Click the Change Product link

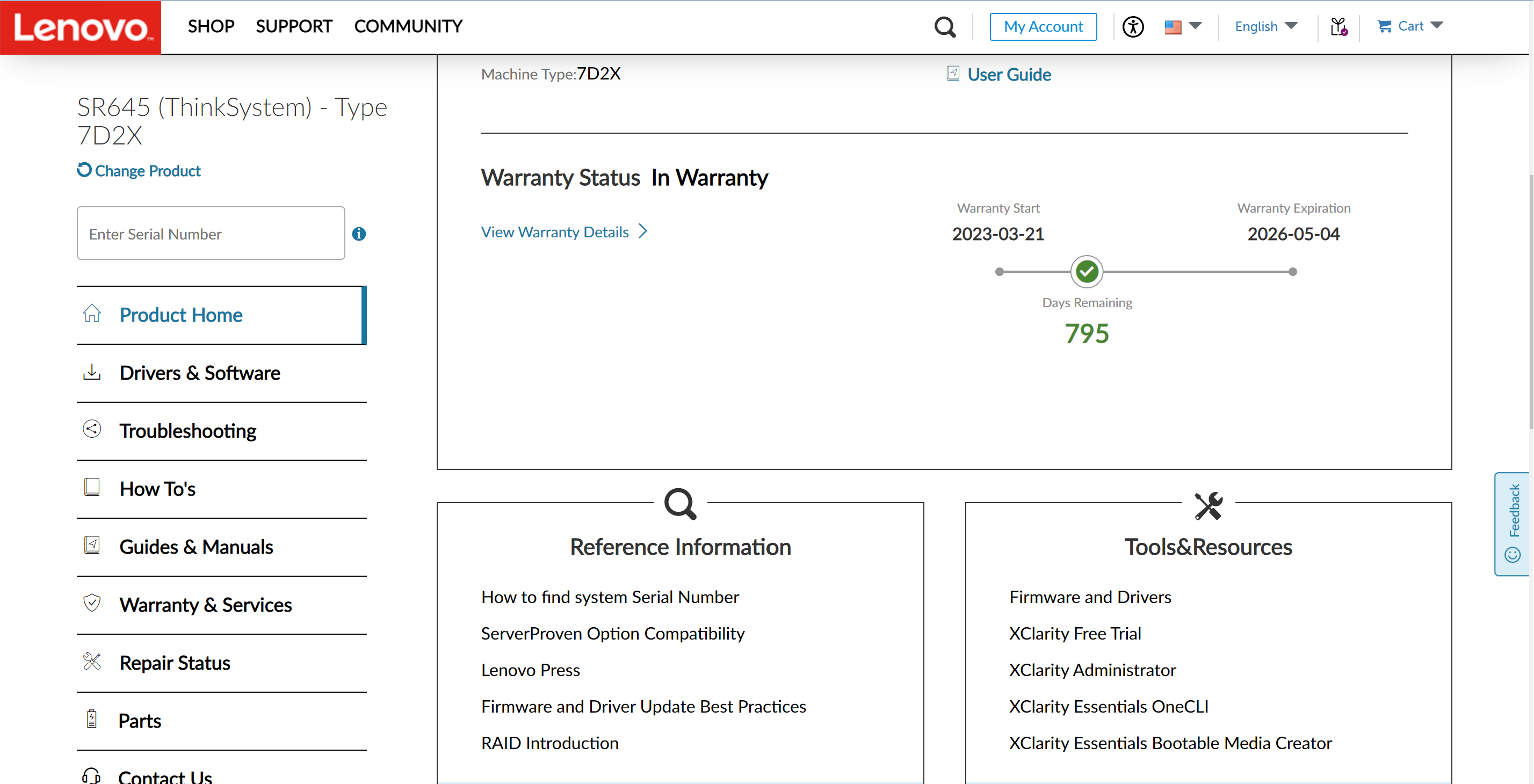148,171
